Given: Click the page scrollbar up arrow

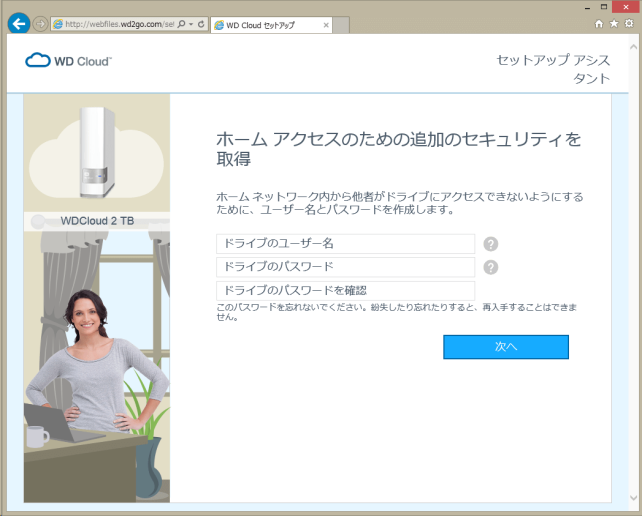Looking at the screenshot, I should (x=633, y=47).
